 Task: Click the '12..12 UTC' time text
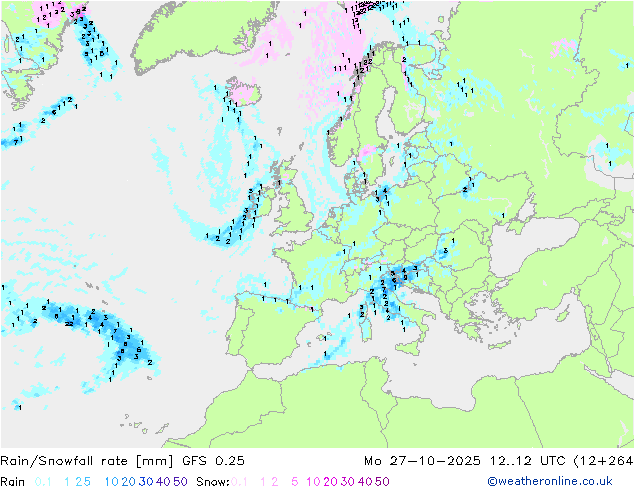pyautogui.click(x=527, y=461)
